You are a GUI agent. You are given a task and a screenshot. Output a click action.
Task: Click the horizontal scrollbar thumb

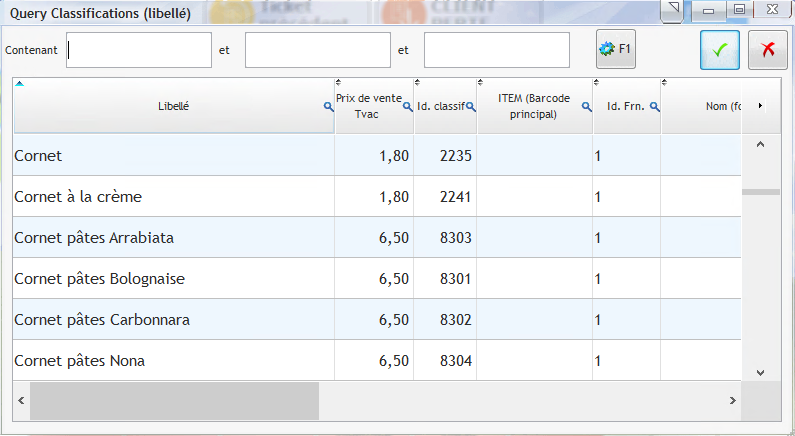[173, 400]
